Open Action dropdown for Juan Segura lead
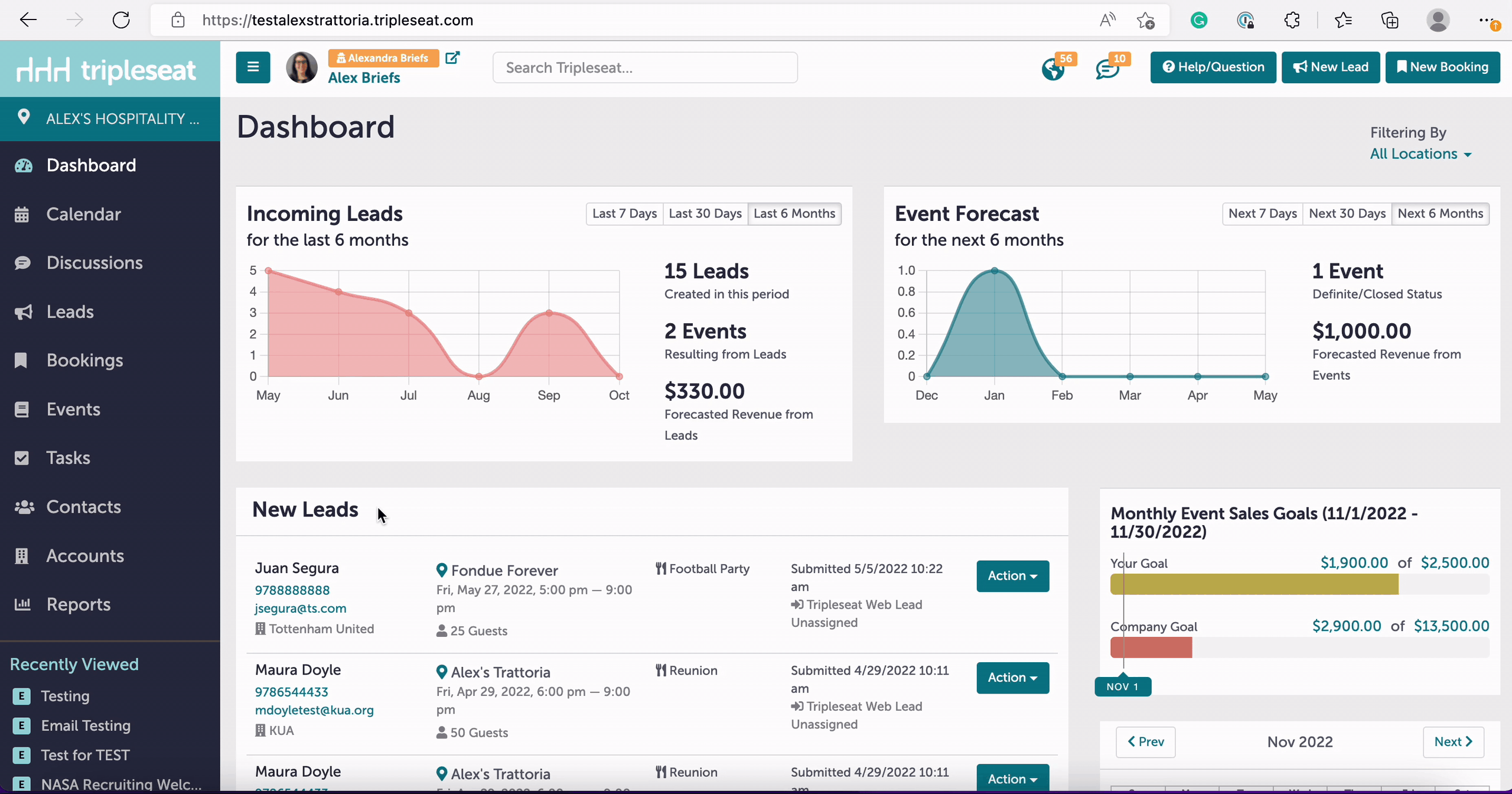The width and height of the screenshot is (1512, 794). [x=1012, y=576]
